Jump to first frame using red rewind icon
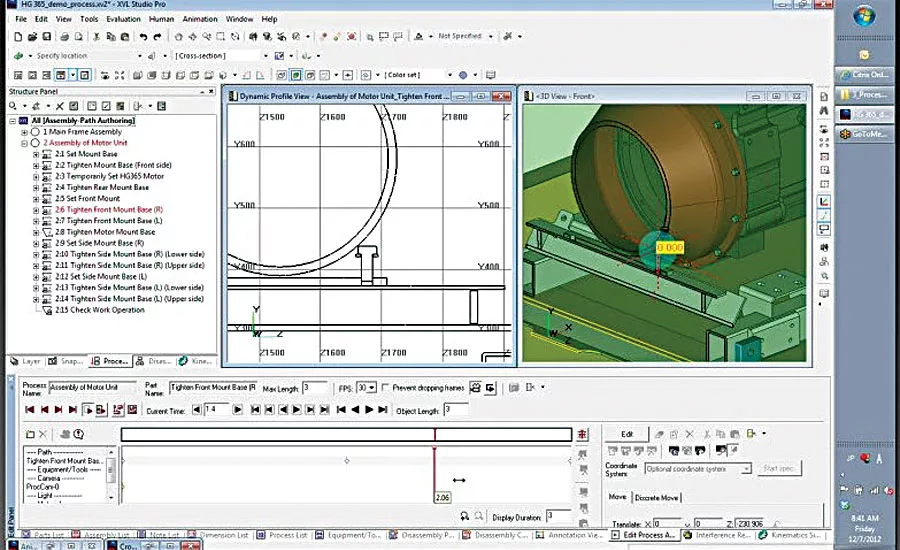 click(30, 409)
